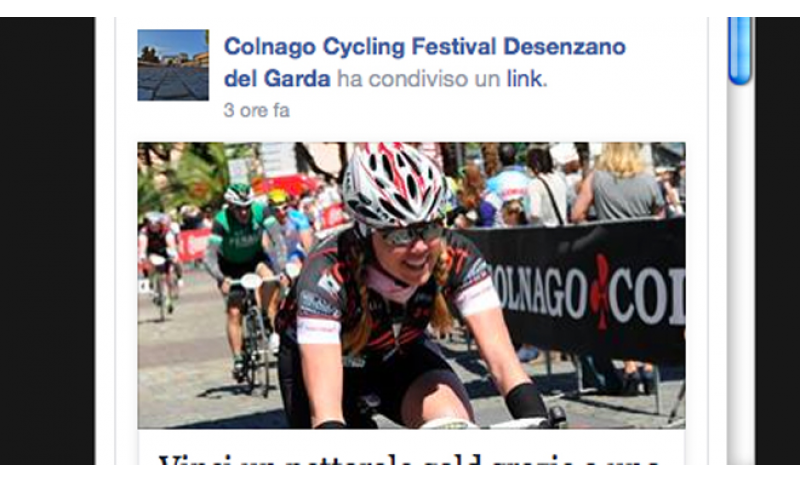The height and width of the screenshot is (484, 800).
Task: Open the shared cyclist photo preview
Action: (411, 285)
